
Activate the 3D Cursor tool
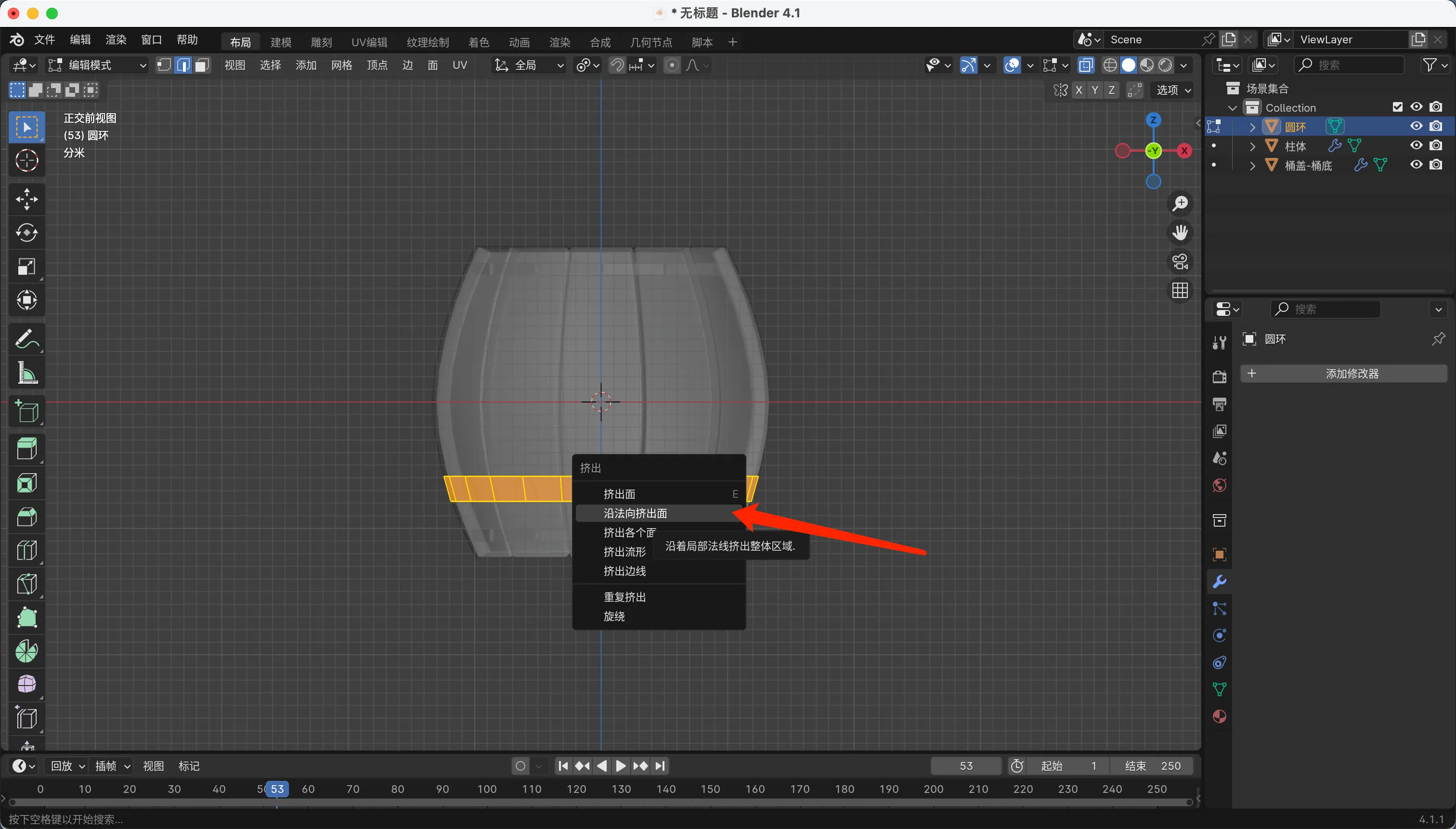coord(27,161)
